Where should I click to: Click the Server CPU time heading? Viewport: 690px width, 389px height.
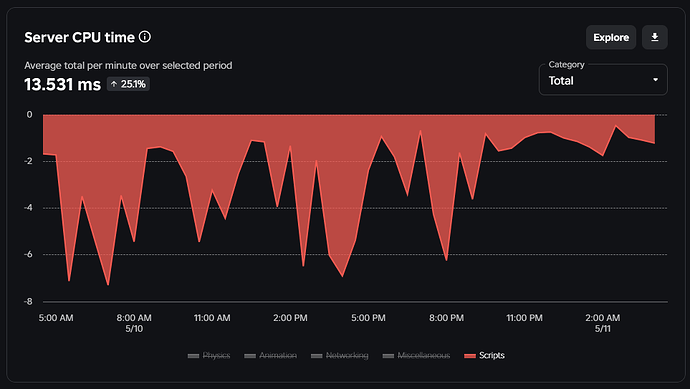click(79, 37)
